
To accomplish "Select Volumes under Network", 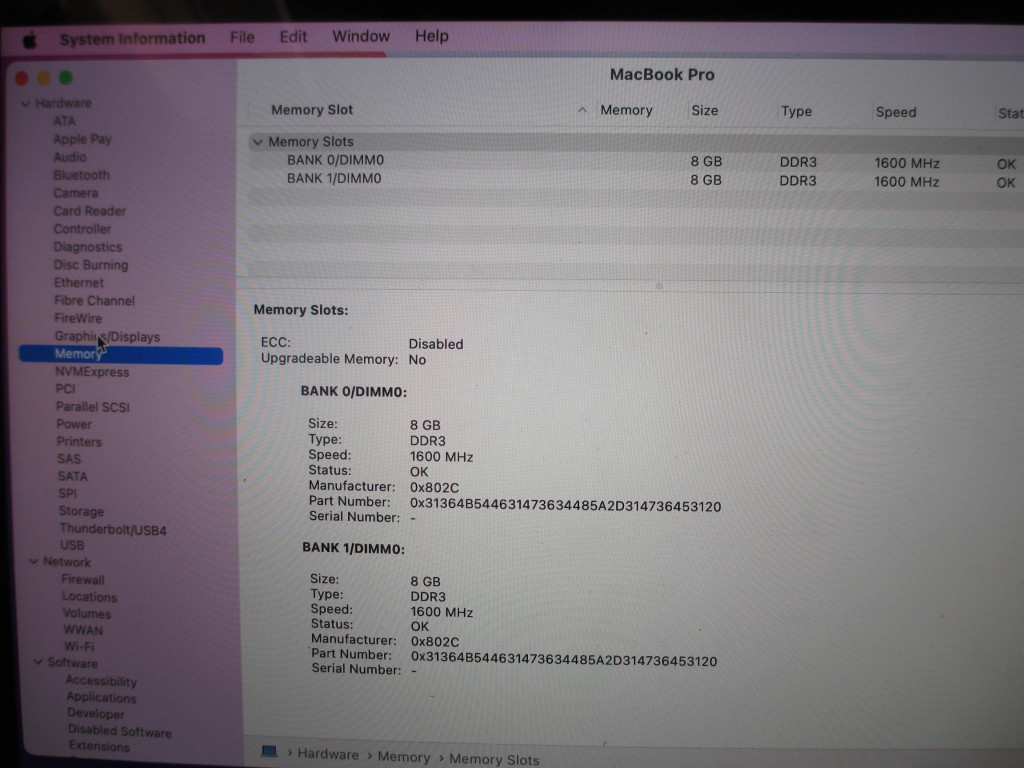I will (x=87, y=614).
